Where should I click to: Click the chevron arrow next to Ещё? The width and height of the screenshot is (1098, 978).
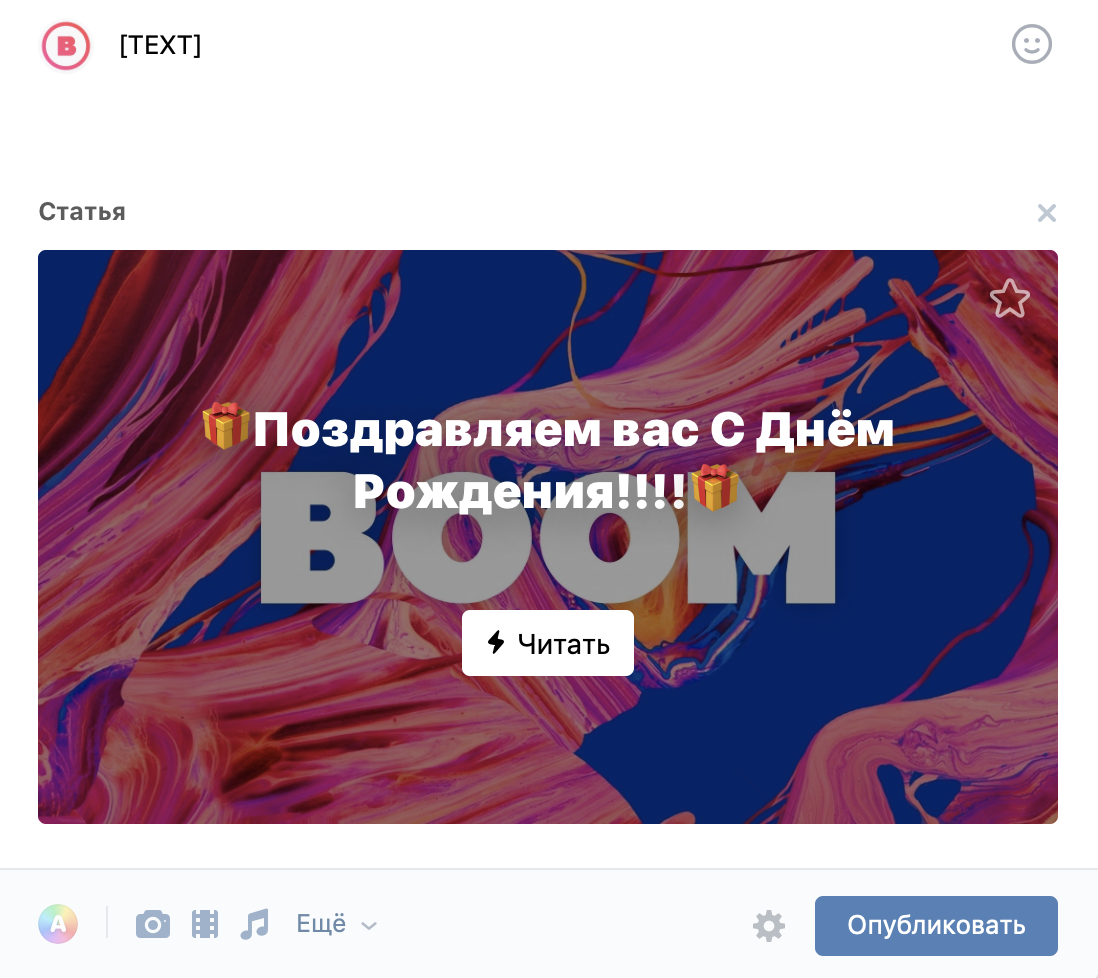point(369,925)
